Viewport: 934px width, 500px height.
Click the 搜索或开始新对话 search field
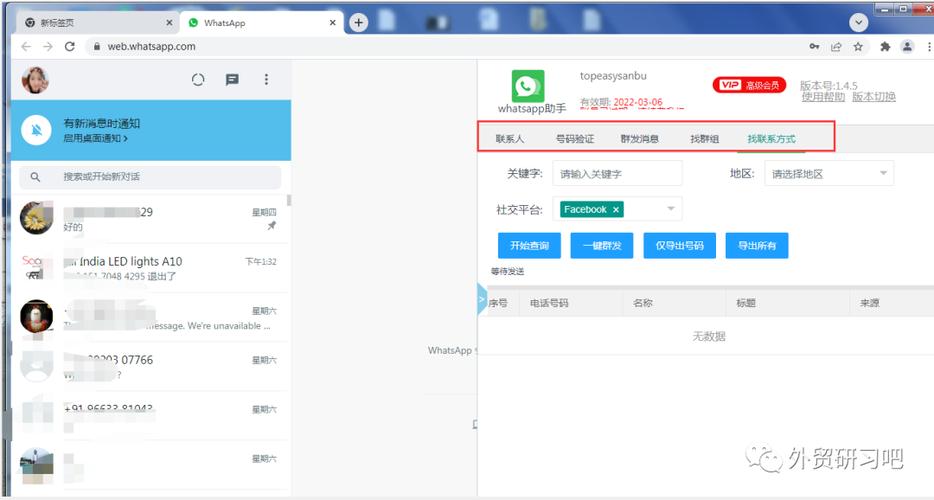[150, 177]
